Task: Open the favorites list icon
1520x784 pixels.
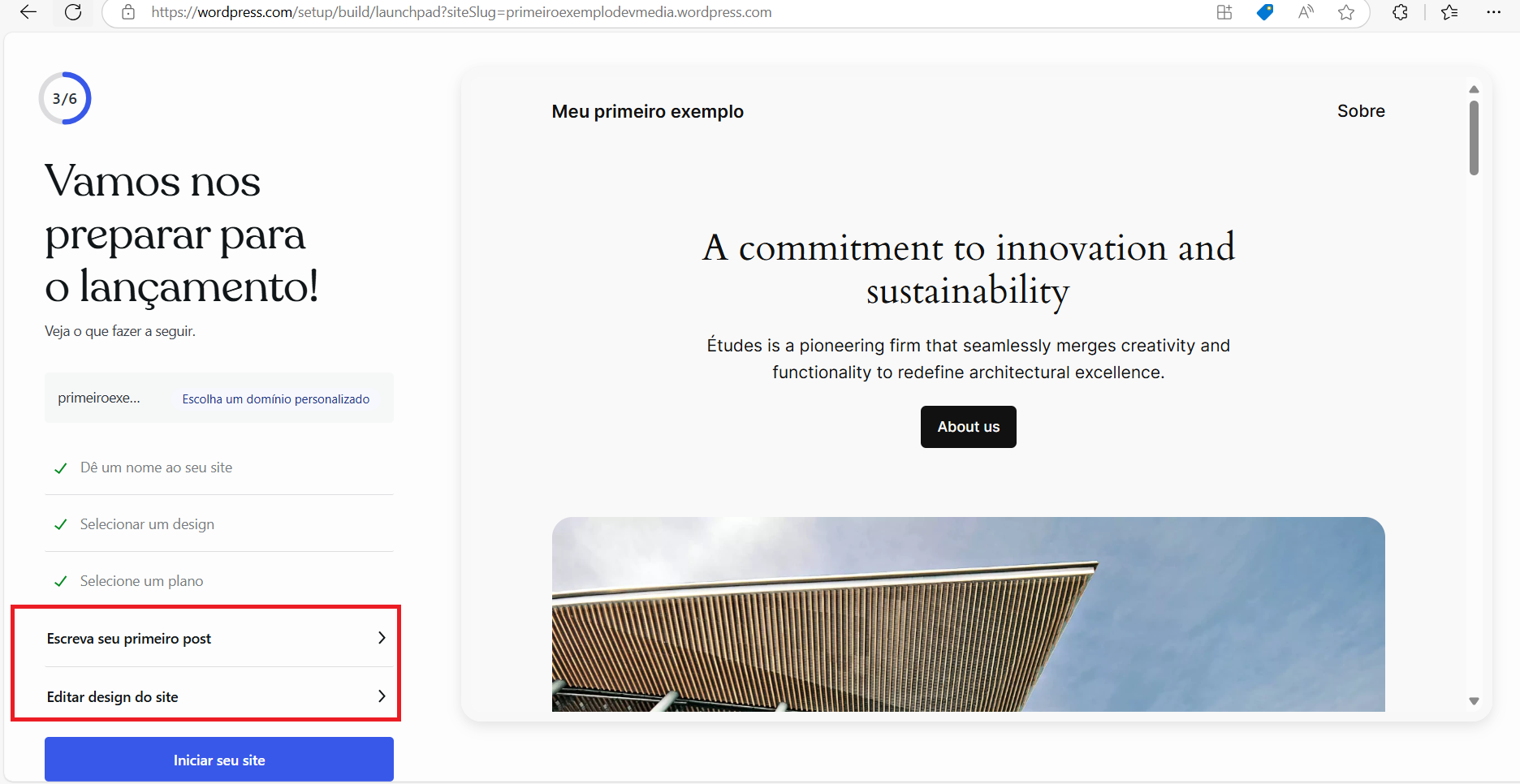Action: coord(1449,12)
